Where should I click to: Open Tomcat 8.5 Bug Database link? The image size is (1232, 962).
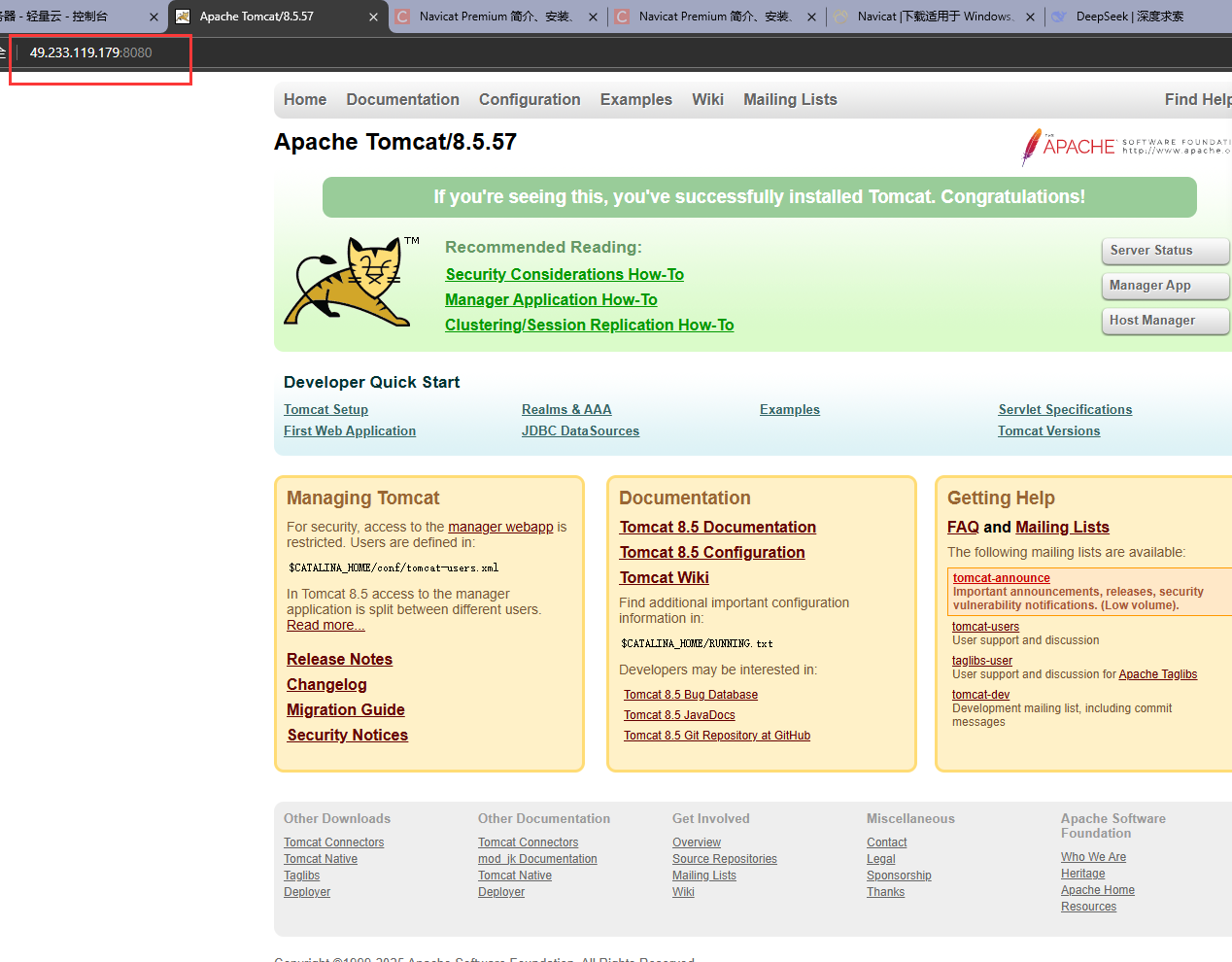coord(691,695)
